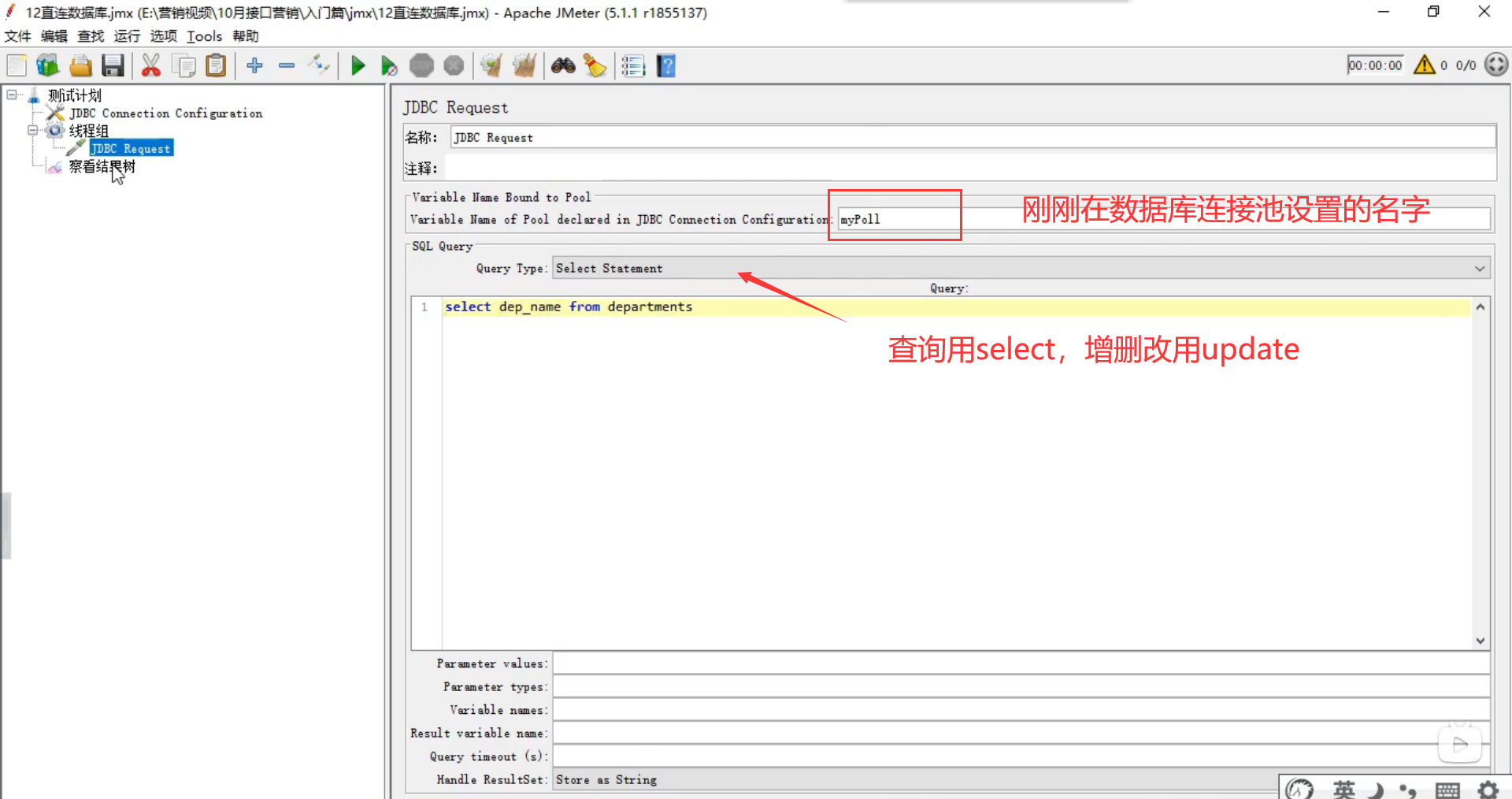The width and height of the screenshot is (1512, 799).
Task: Select JDBC Request node in tree
Action: tap(131, 149)
